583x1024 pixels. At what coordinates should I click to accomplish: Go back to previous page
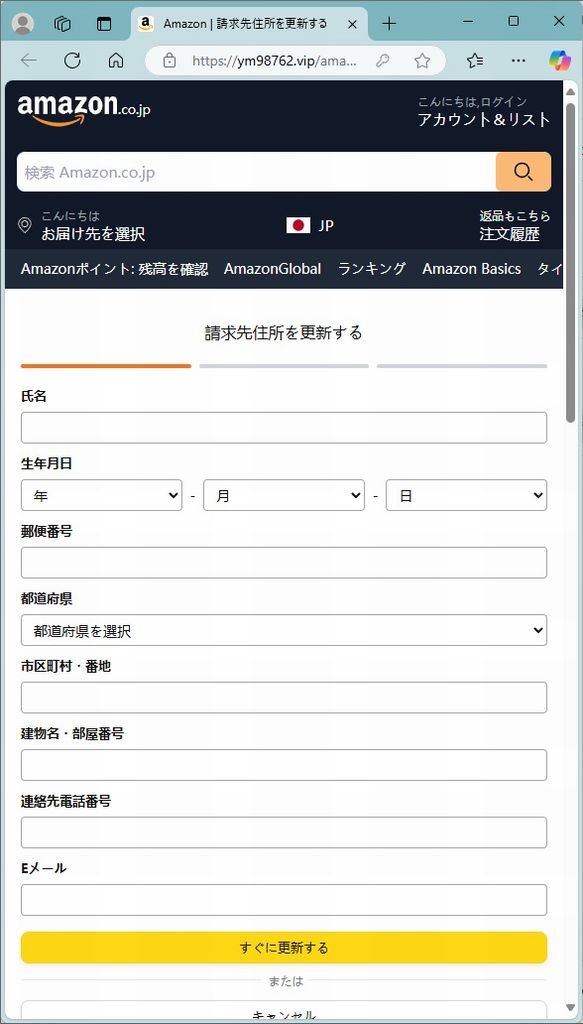pyautogui.click(x=29, y=61)
